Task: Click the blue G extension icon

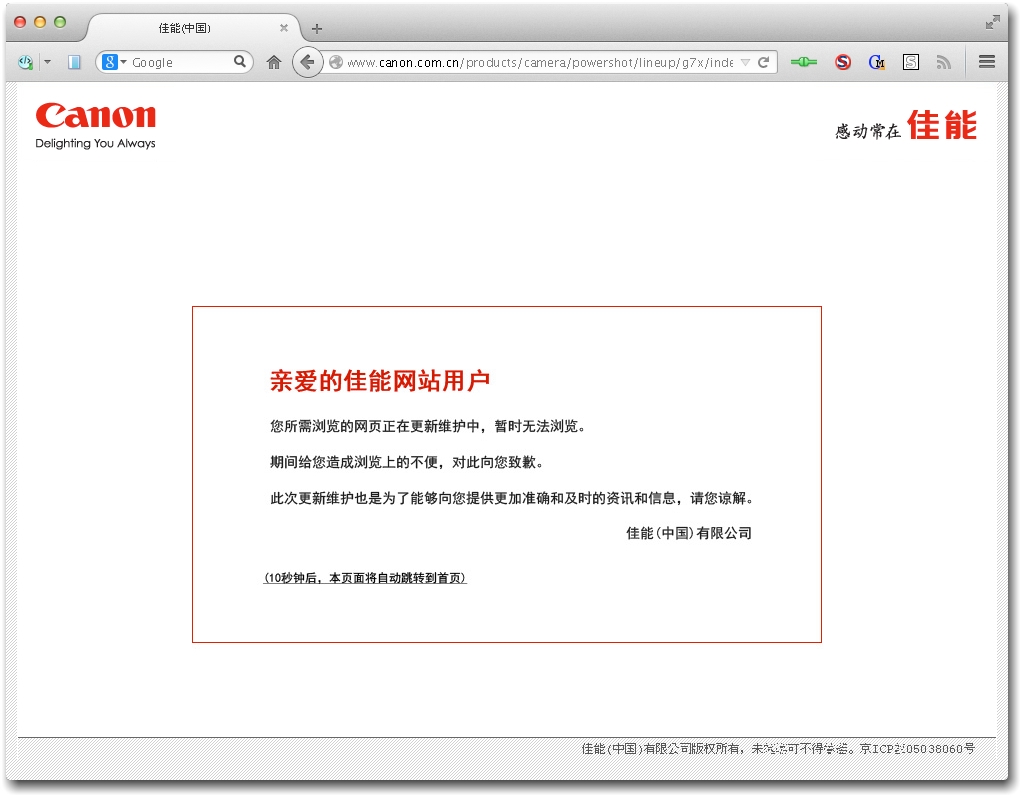Action: tap(877, 62)
